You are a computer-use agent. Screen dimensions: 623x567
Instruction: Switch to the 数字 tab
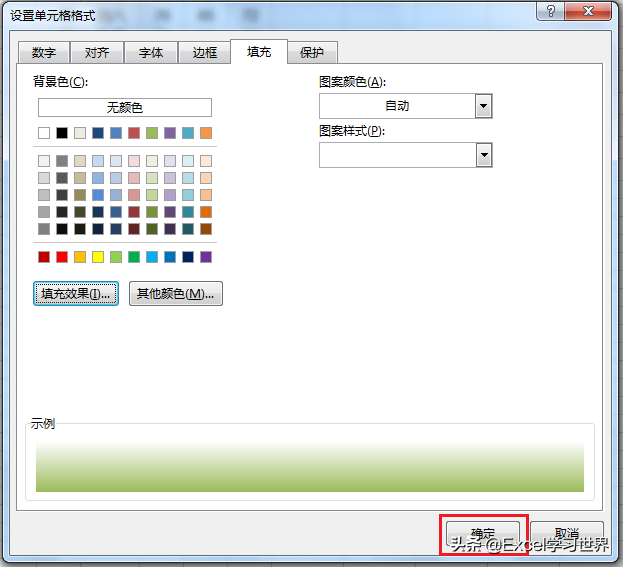point(44,52)
